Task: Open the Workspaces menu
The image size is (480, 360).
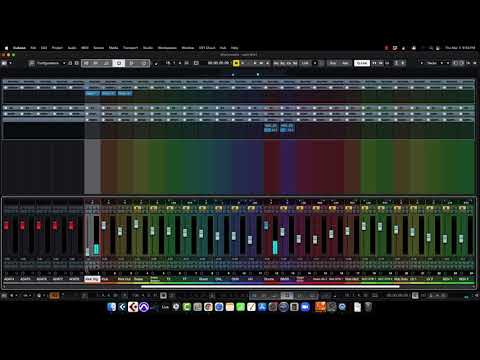Action: click(x=167, y=48)
